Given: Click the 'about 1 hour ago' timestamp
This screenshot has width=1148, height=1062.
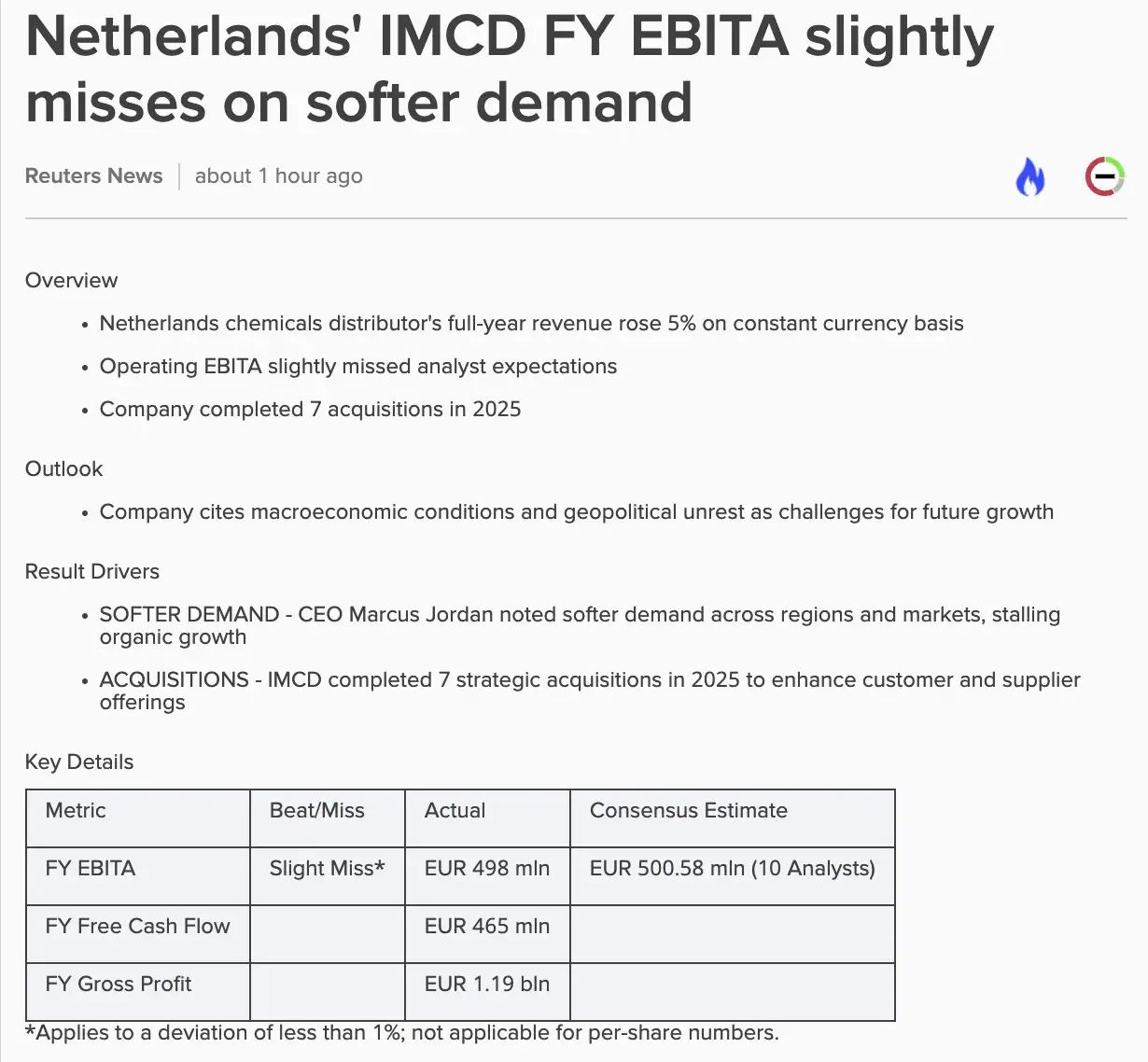Looking at the screenshot, I should pos(278,176).
